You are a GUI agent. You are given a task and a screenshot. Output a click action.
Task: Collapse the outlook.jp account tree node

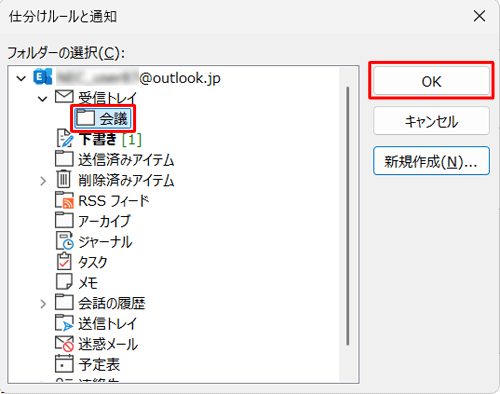click(x=21, y=79)
